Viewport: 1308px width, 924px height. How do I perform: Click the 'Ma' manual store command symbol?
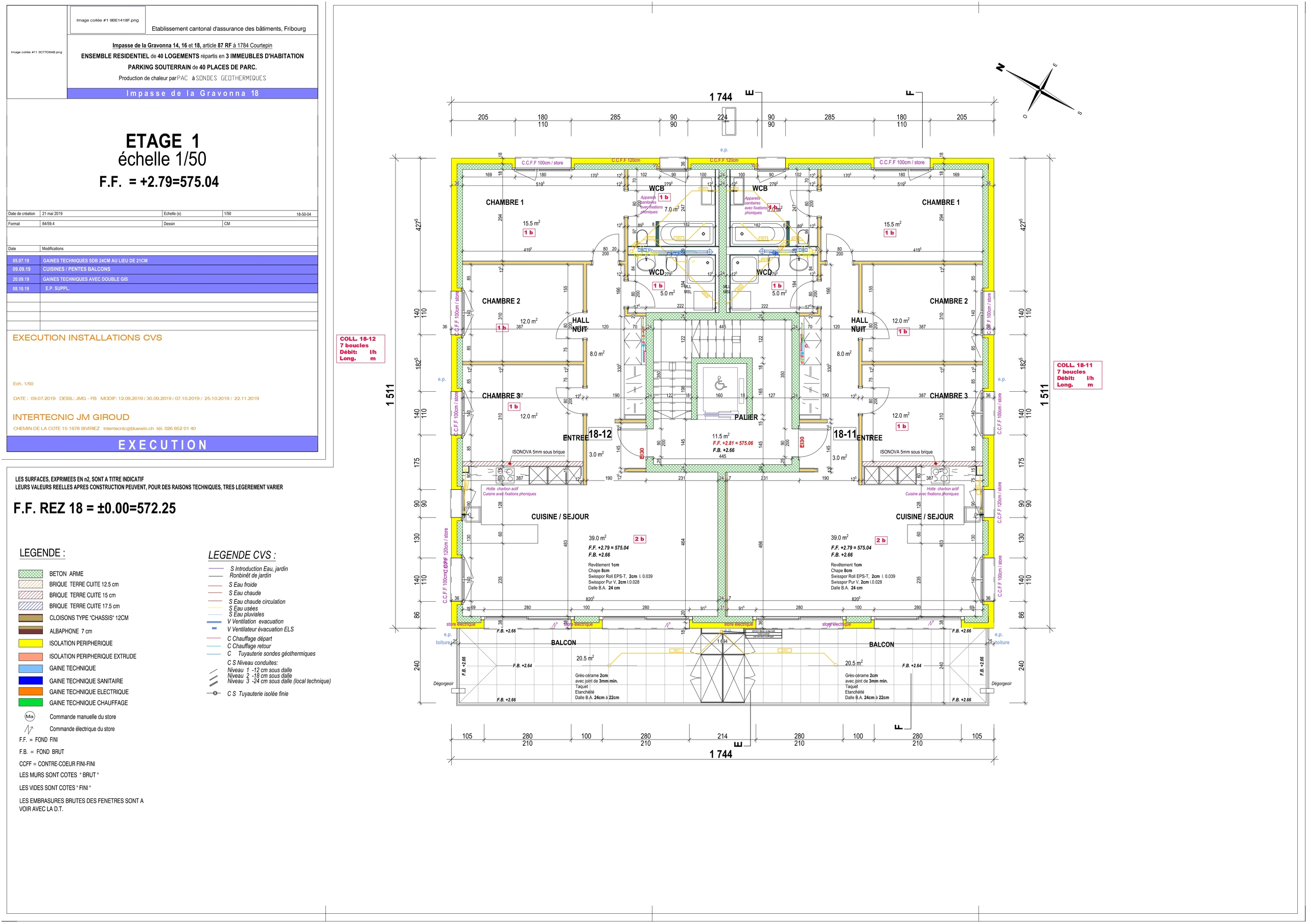[30, 717]
